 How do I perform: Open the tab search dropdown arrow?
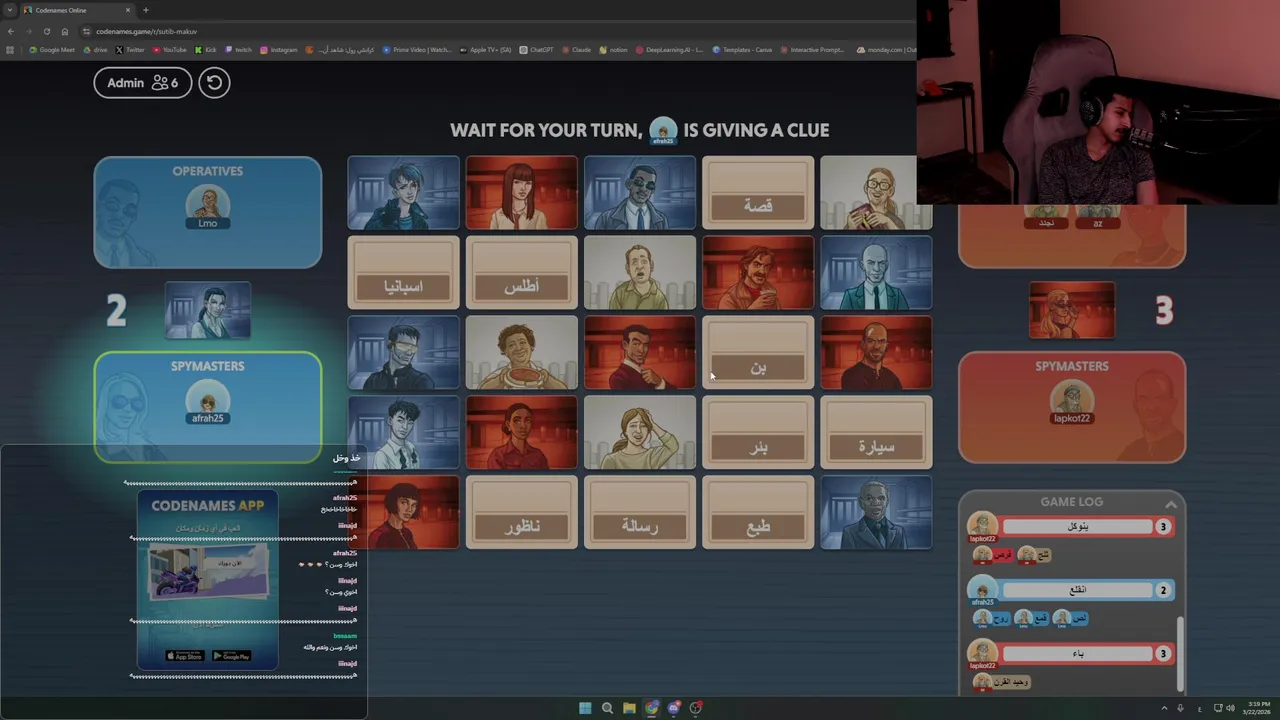(9, 10)
